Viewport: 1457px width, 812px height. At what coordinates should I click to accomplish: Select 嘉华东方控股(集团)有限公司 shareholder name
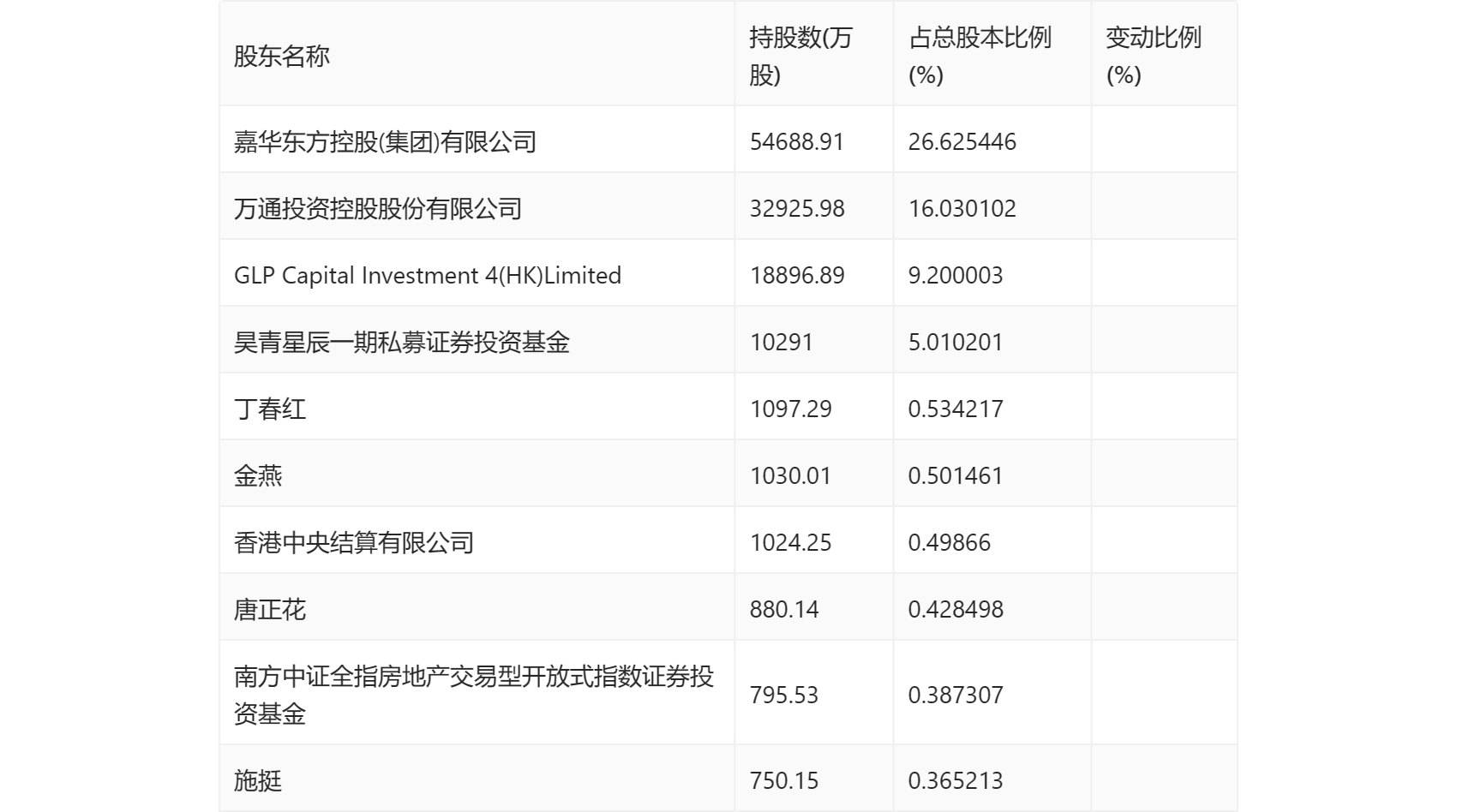(385, 142)
